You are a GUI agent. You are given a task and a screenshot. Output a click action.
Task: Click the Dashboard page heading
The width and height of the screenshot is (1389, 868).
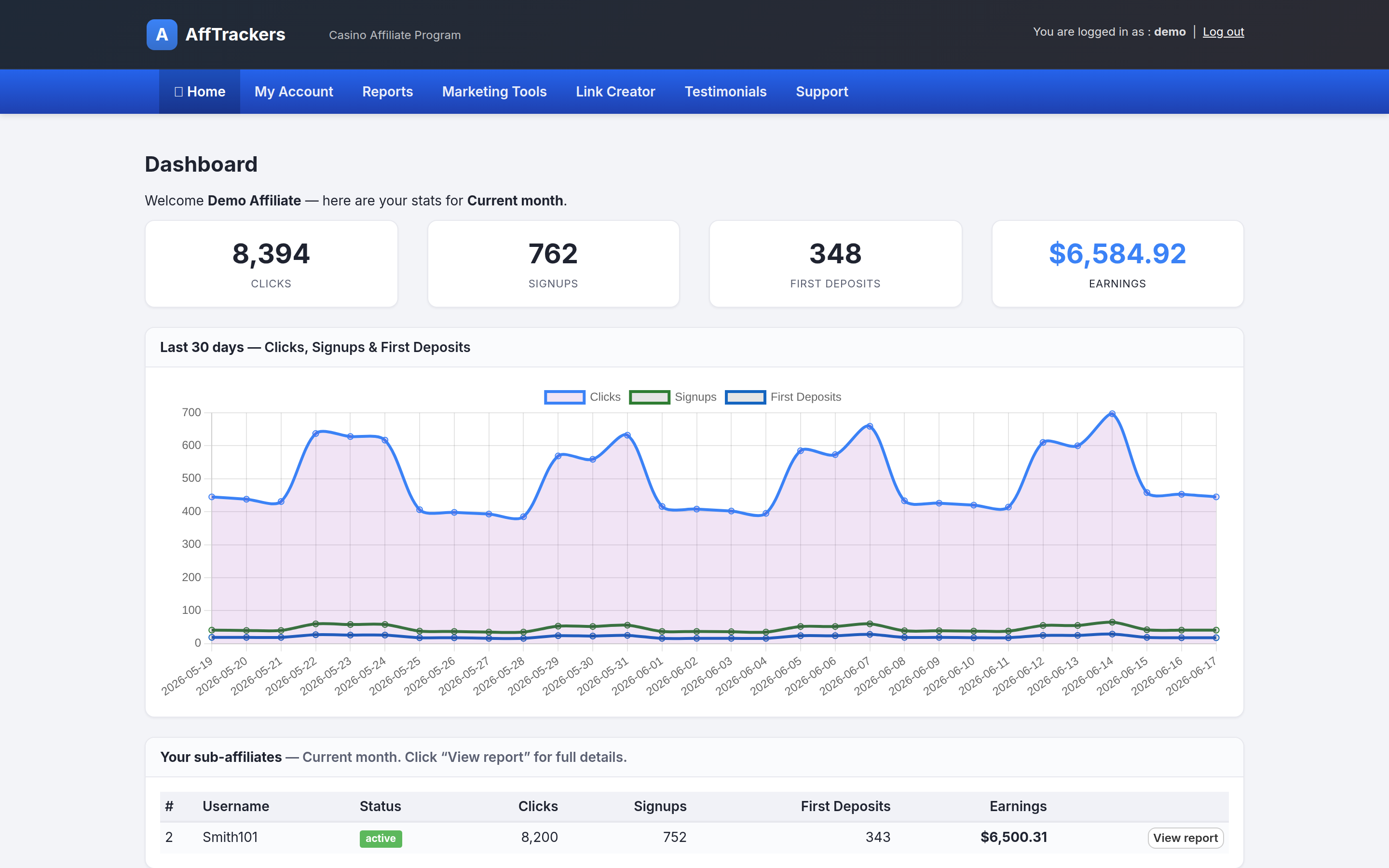click(201, 164)
